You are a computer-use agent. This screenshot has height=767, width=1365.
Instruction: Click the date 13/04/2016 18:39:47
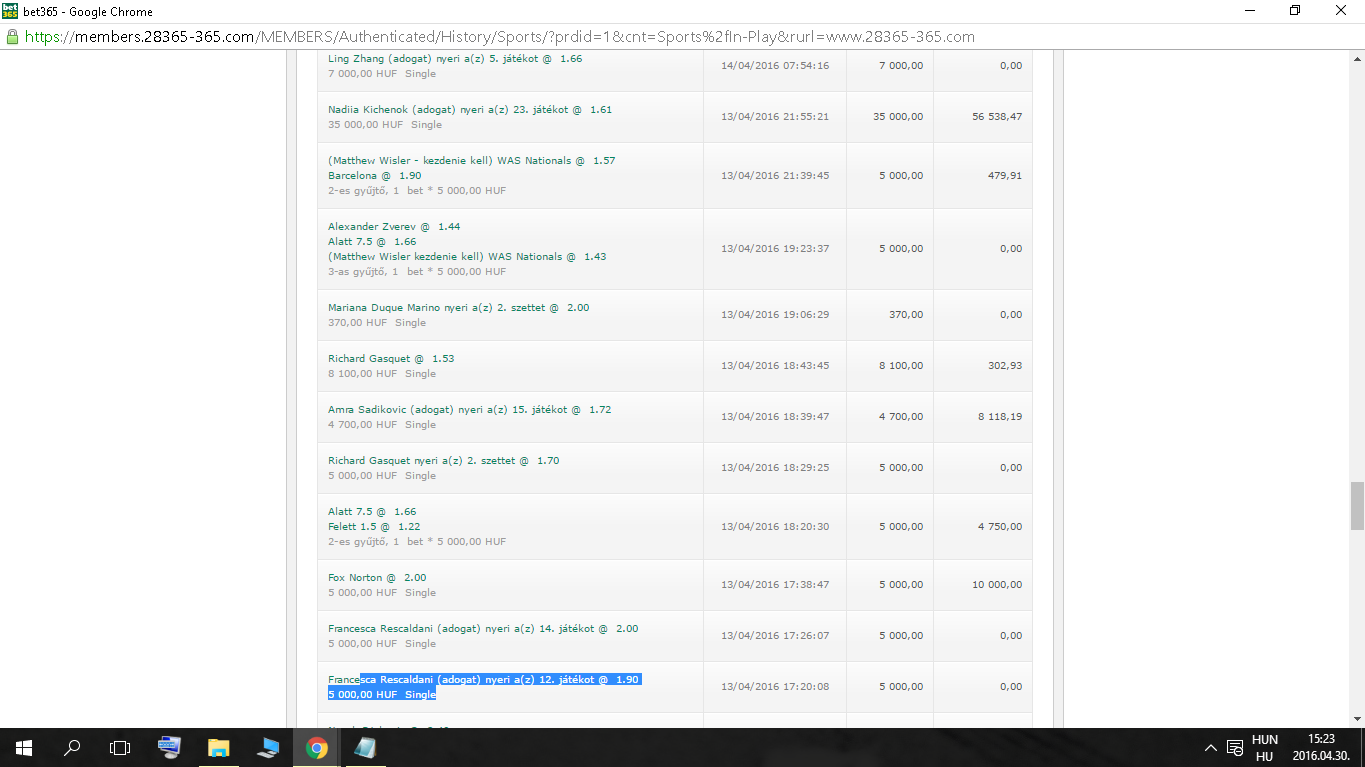775,417
